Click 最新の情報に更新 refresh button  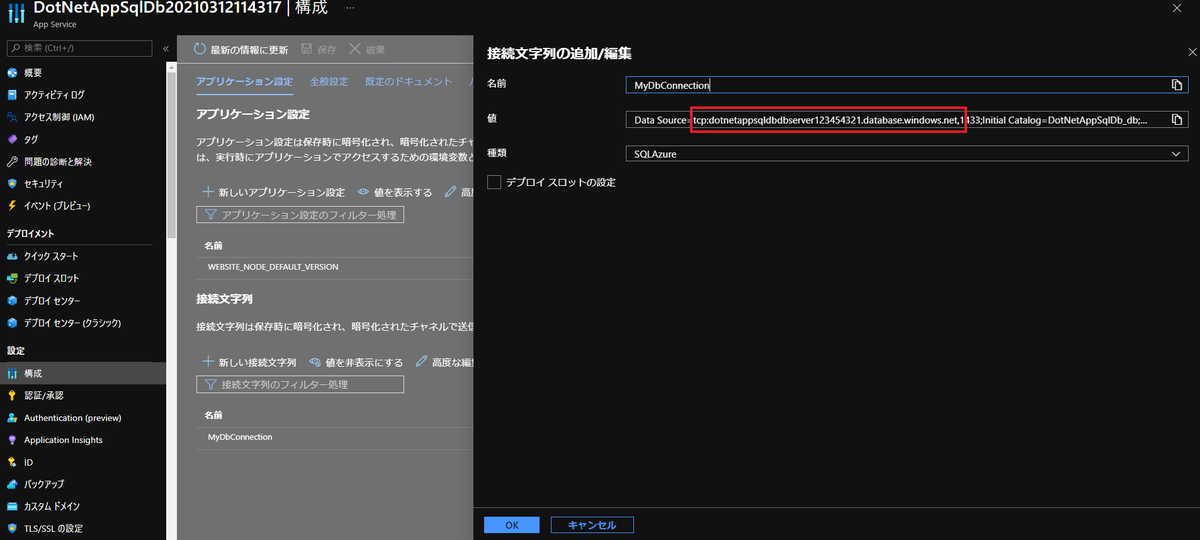click(241, 48)
